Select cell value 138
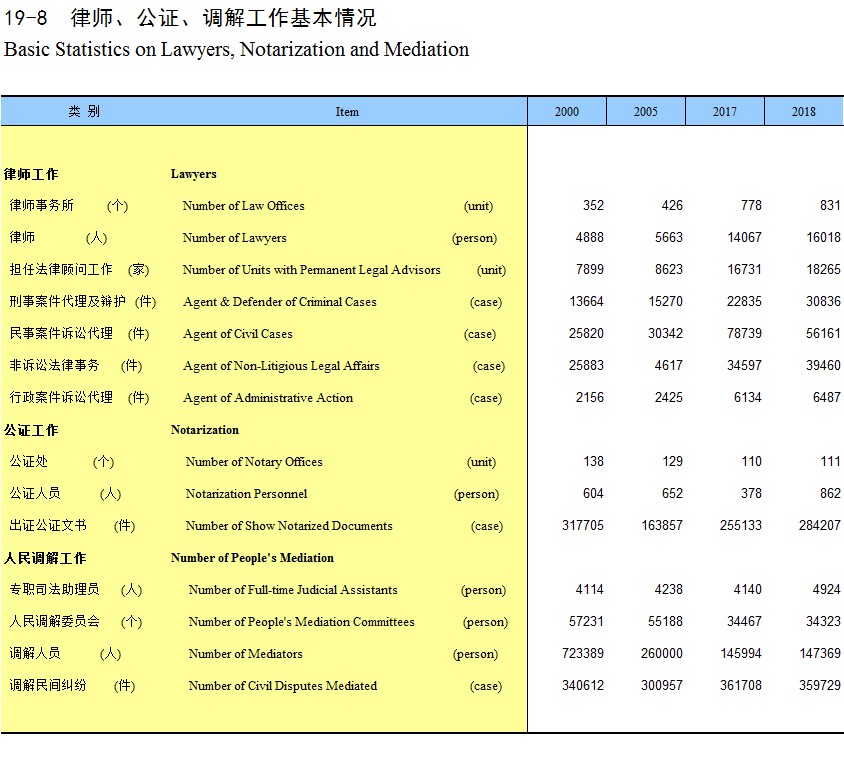Viewport: 844px width, 766px height. (x=593, y=461)
